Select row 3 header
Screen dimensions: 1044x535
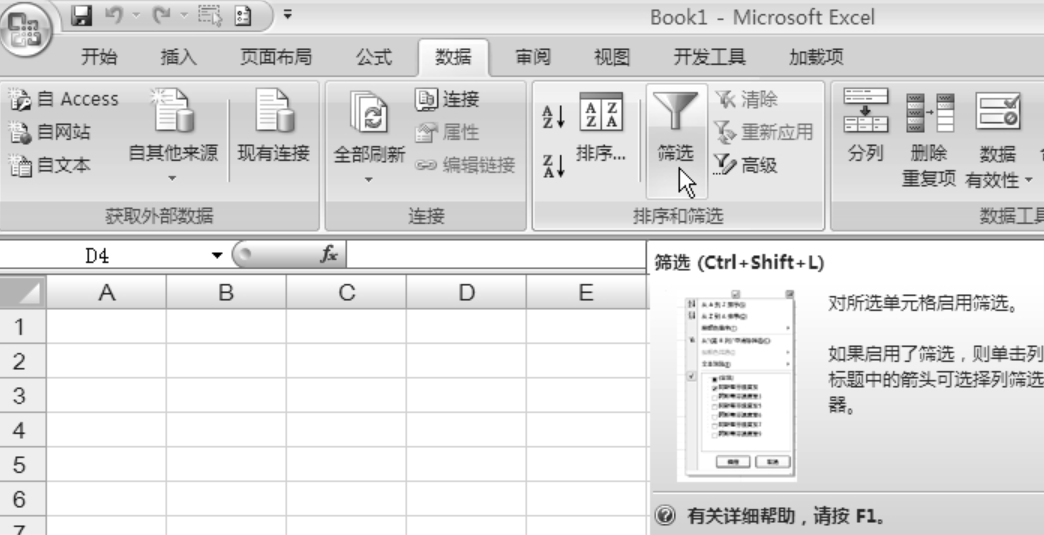pos(23,395)
